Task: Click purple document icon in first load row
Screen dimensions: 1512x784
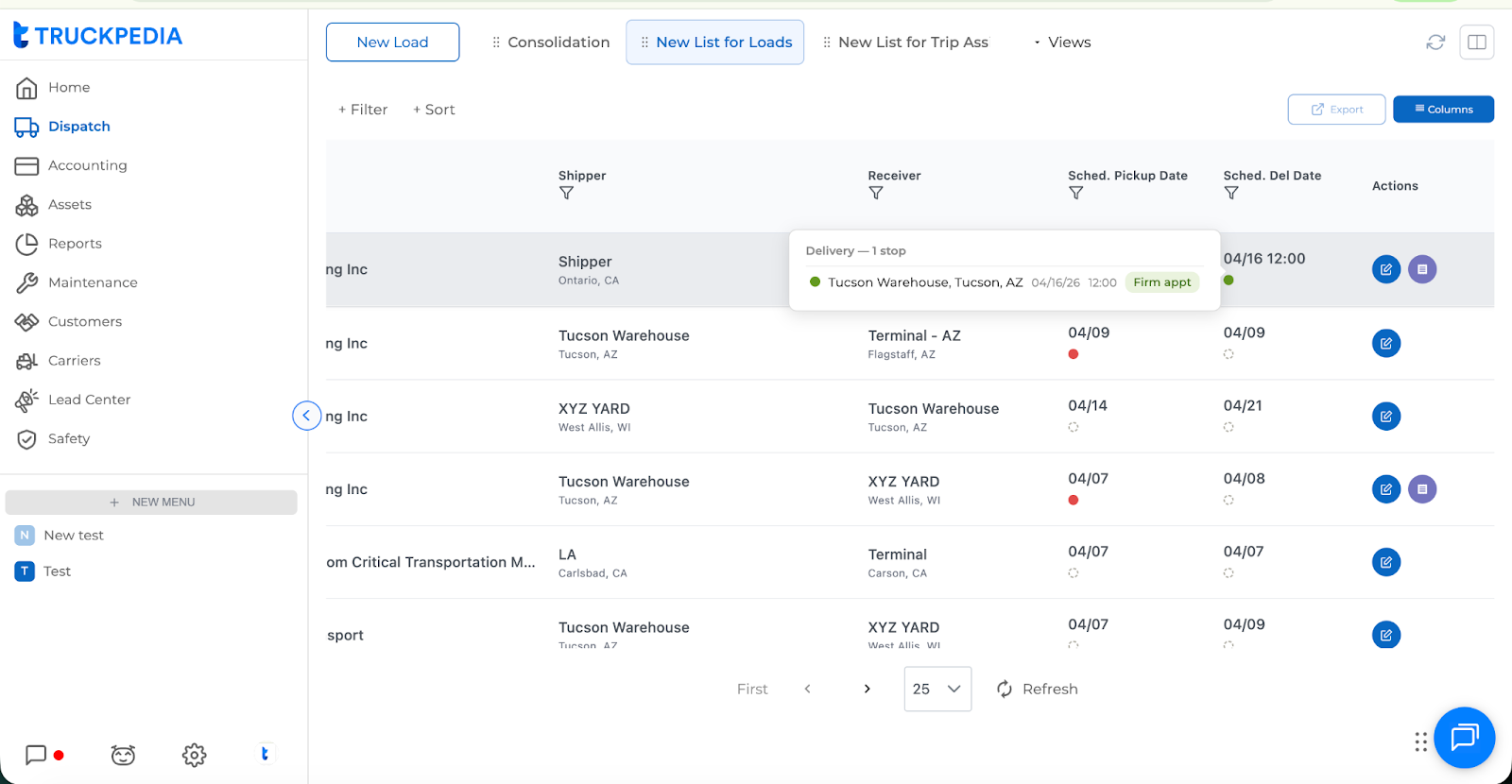Action: point(1422,270)
